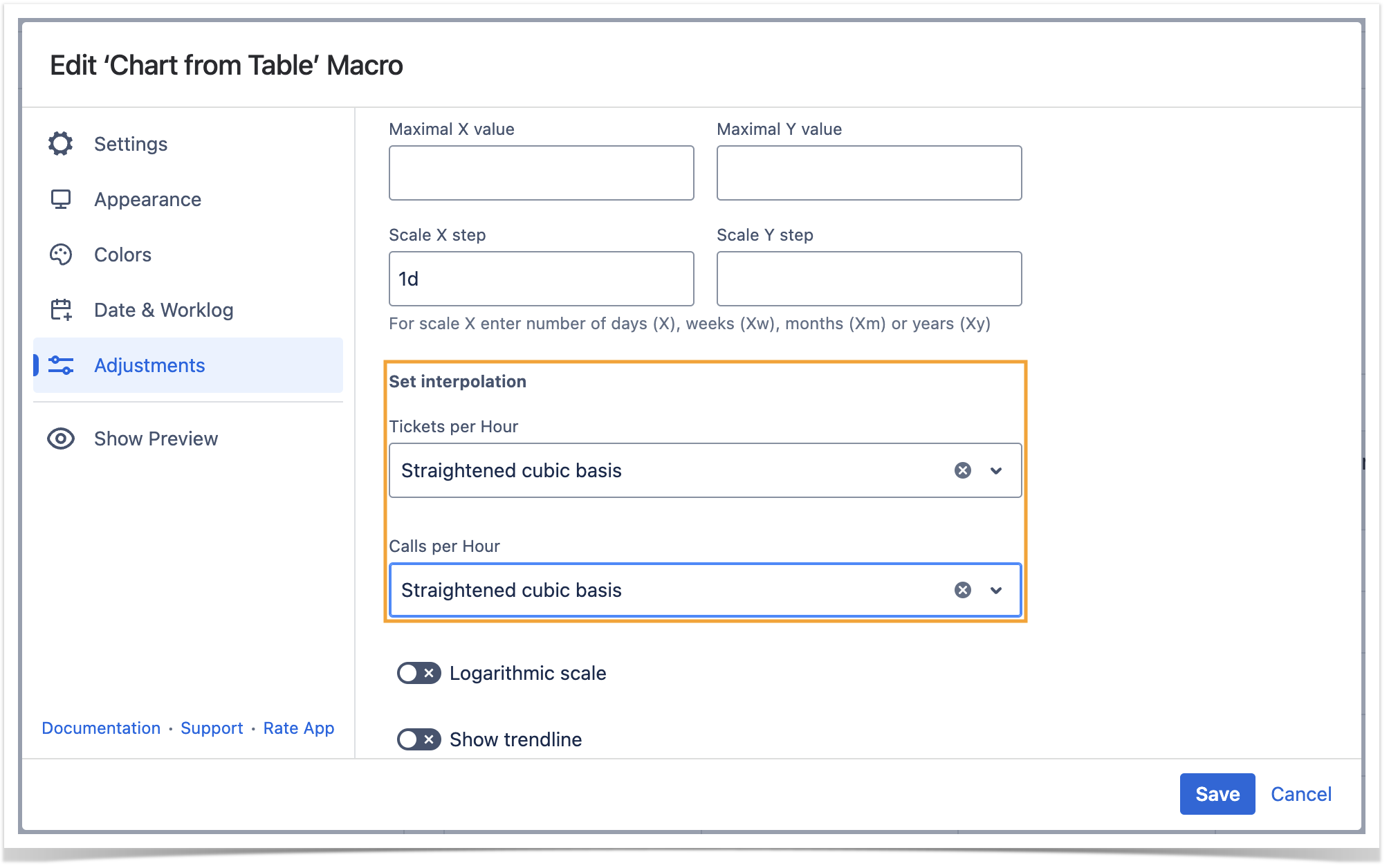Turn on the Show trendline toggle
The width and height of the screenshot is (1389, 868).
coord(418,739)
